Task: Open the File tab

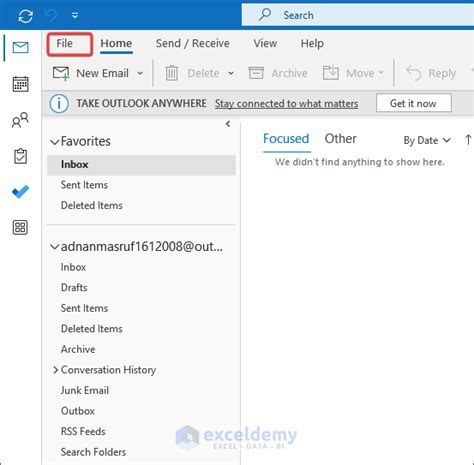Action: coord(64,43)
